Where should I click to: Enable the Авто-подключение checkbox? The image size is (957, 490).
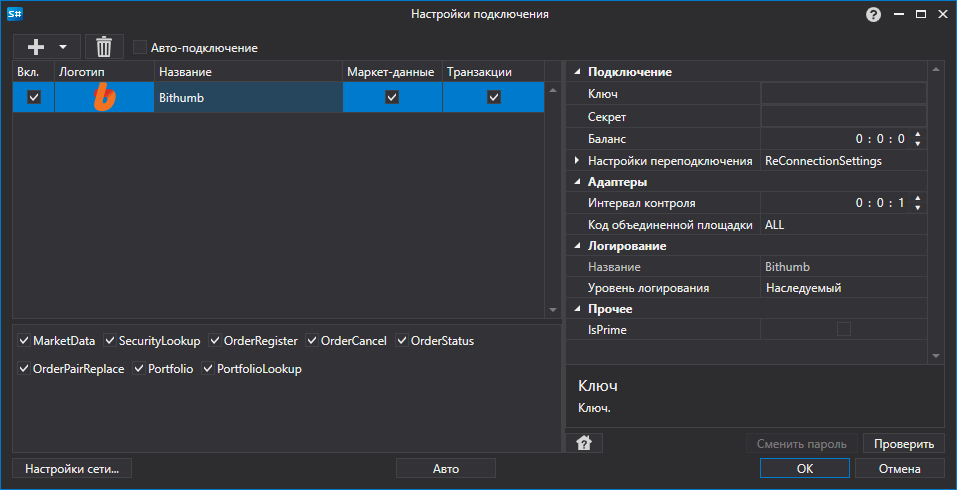click(x=140, y=47)
